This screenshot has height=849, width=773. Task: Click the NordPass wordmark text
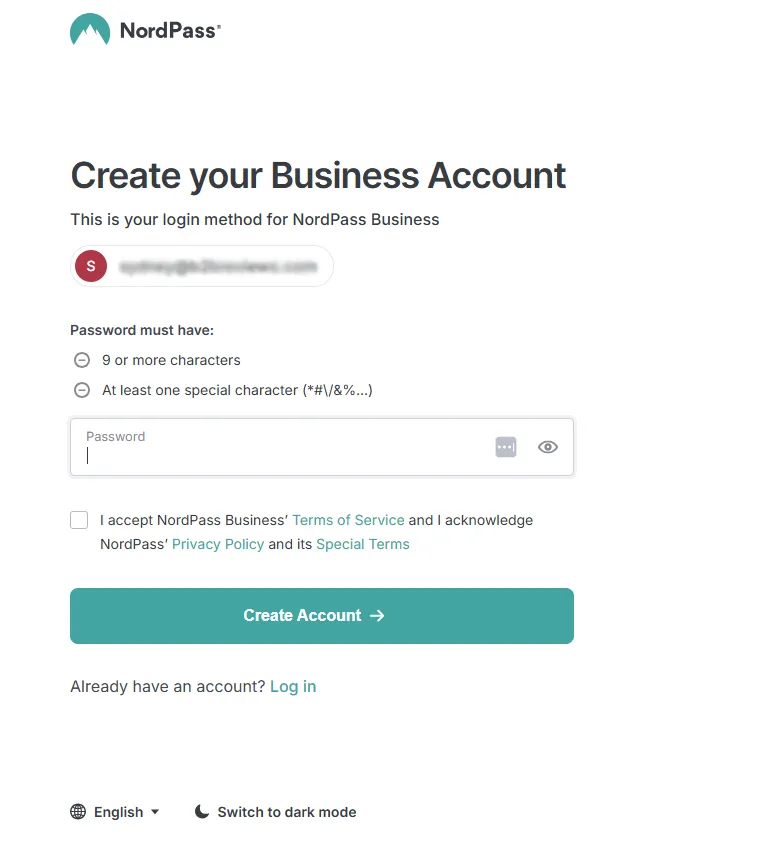click(169, 30)
